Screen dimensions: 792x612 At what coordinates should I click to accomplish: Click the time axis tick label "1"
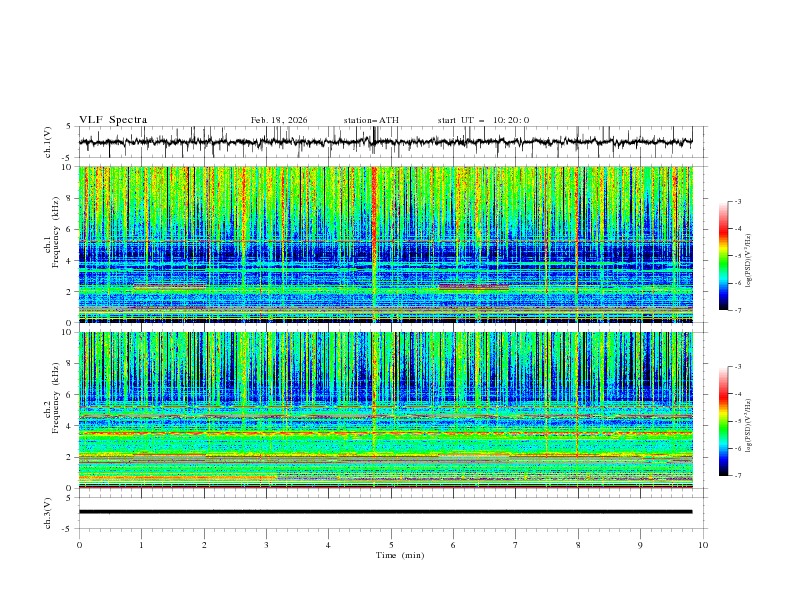click(141, 545)
